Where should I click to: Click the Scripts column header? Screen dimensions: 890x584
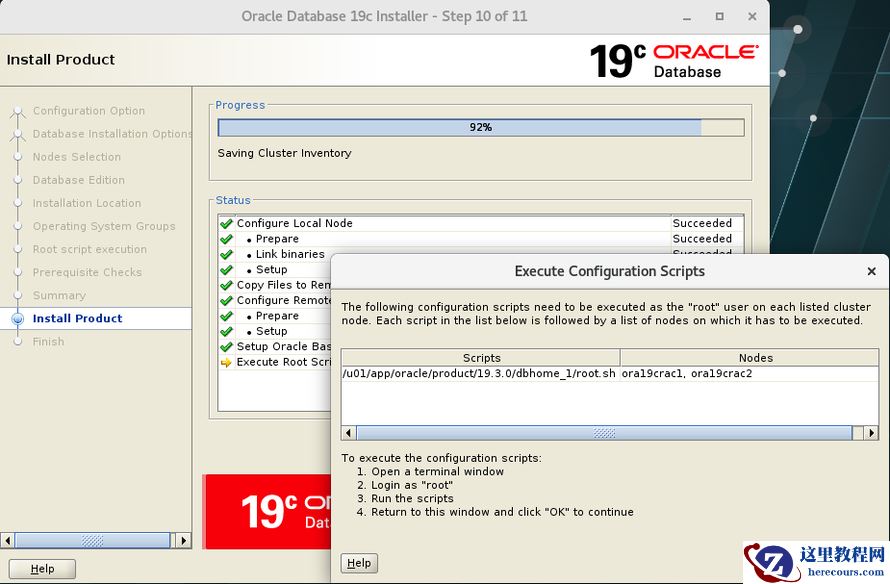pyautogui.click(x=481, y=358)
